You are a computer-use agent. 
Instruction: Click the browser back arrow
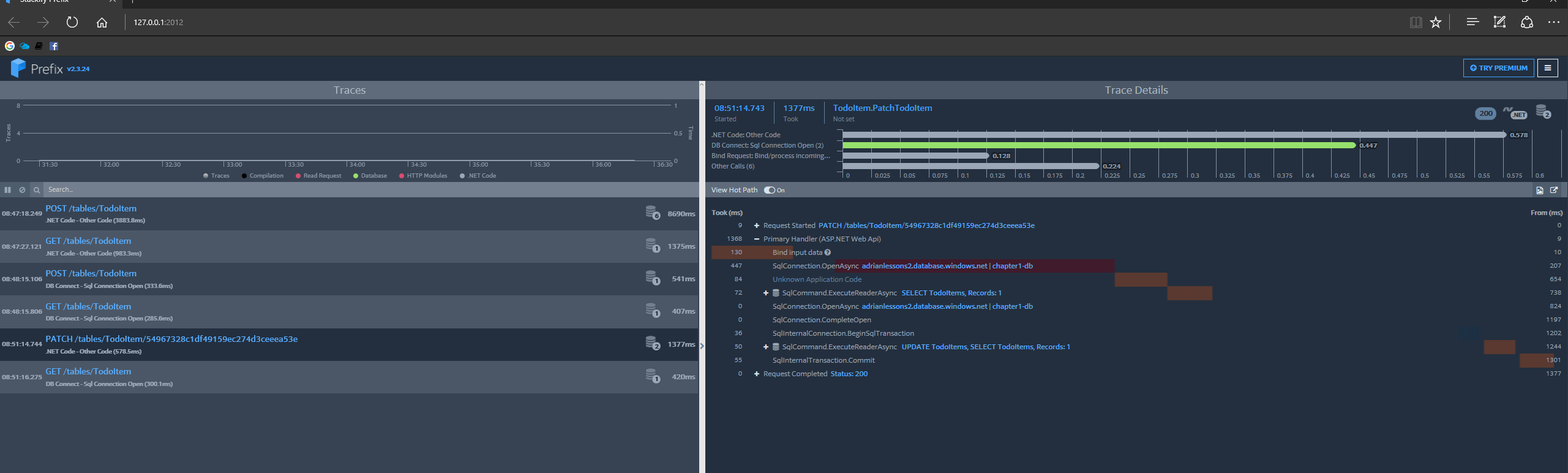(13, 22)
